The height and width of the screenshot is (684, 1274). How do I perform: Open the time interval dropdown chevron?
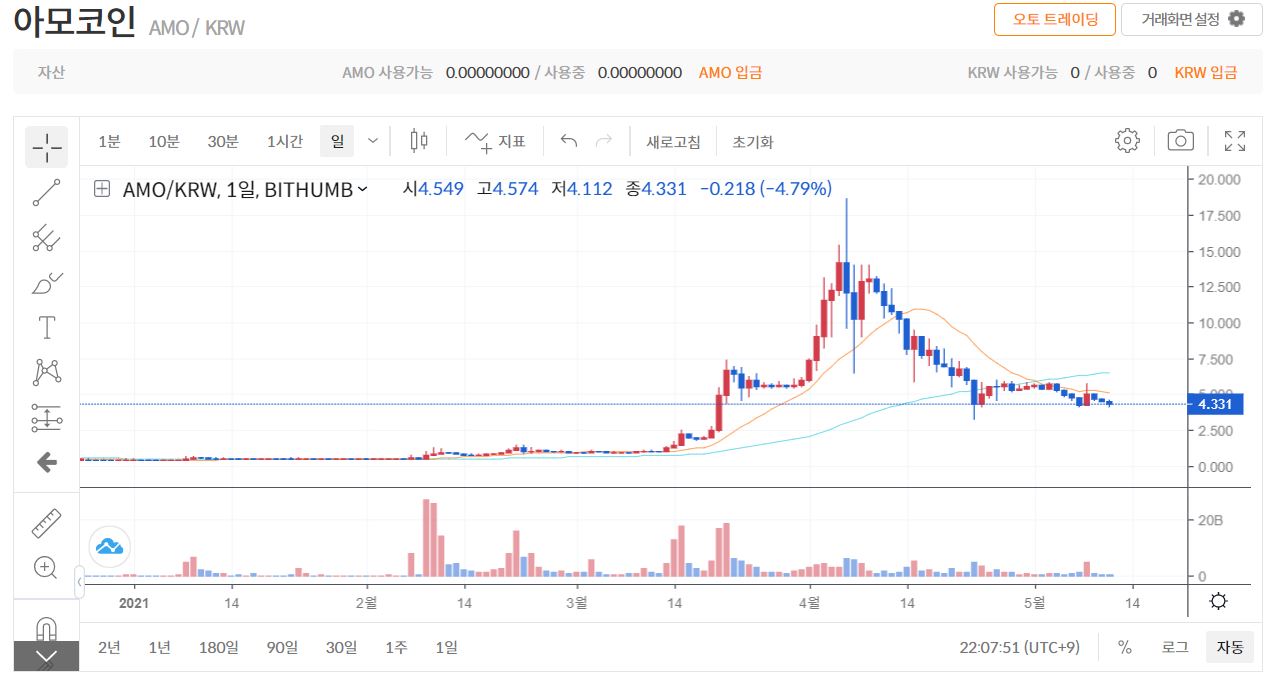tap(373, 141)
